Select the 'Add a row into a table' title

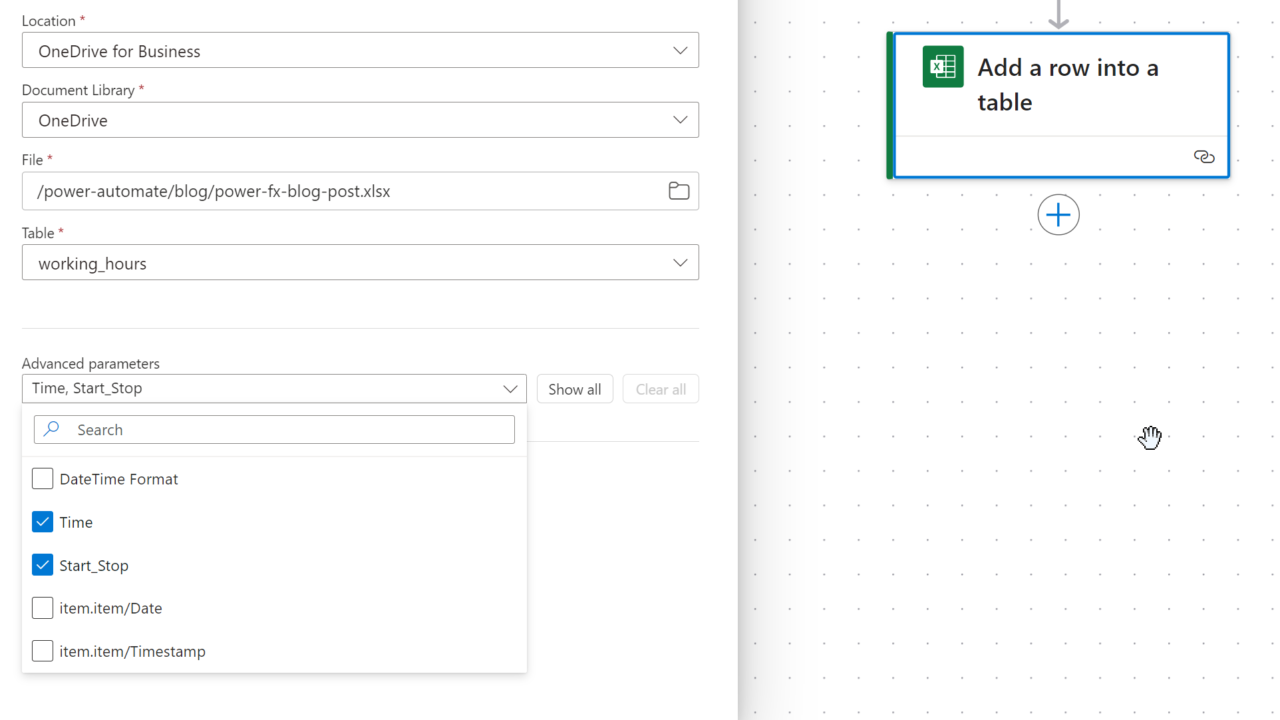click(1068, 84)
